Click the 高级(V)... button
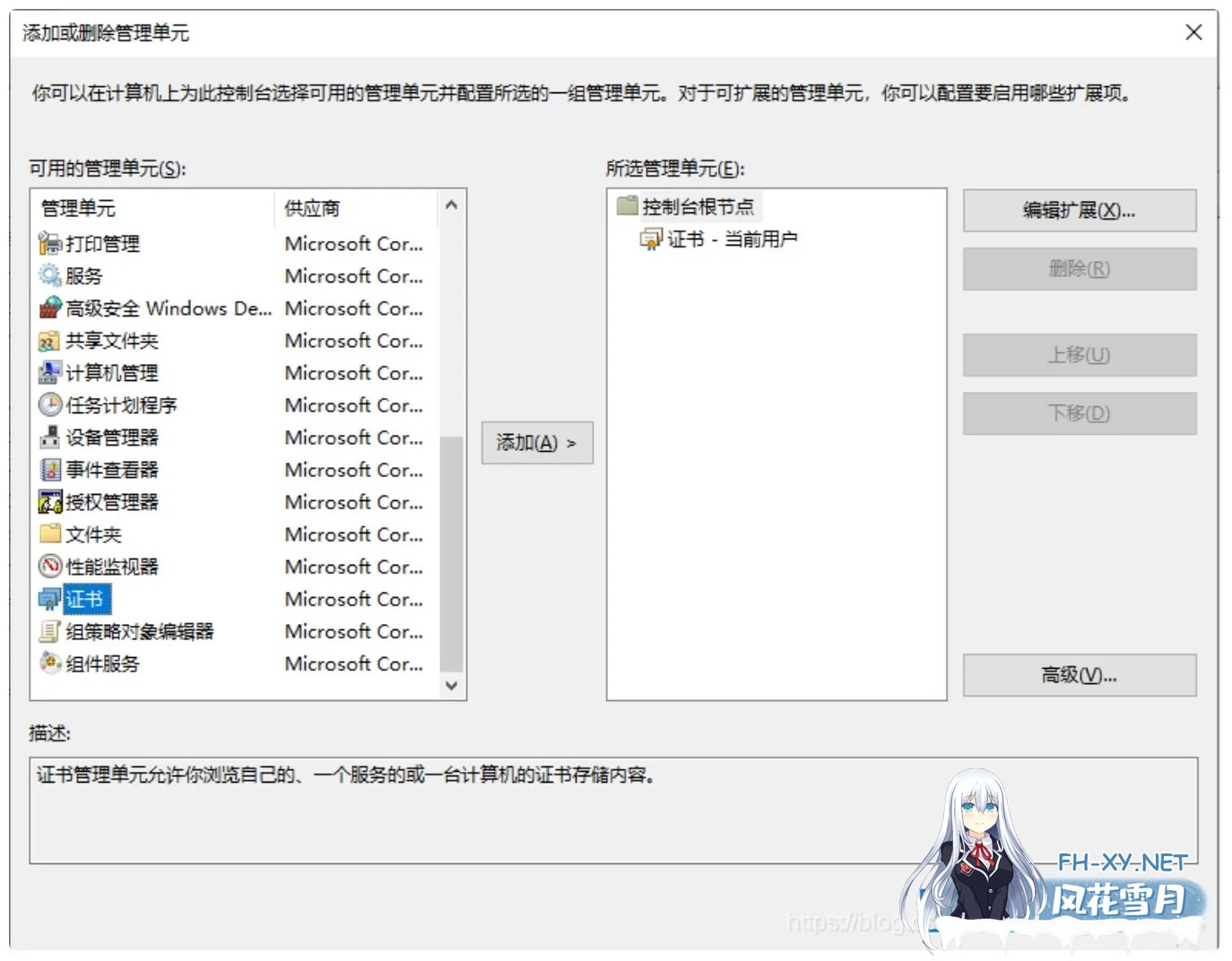The image size is (1232, 961). coord(1079,675)
